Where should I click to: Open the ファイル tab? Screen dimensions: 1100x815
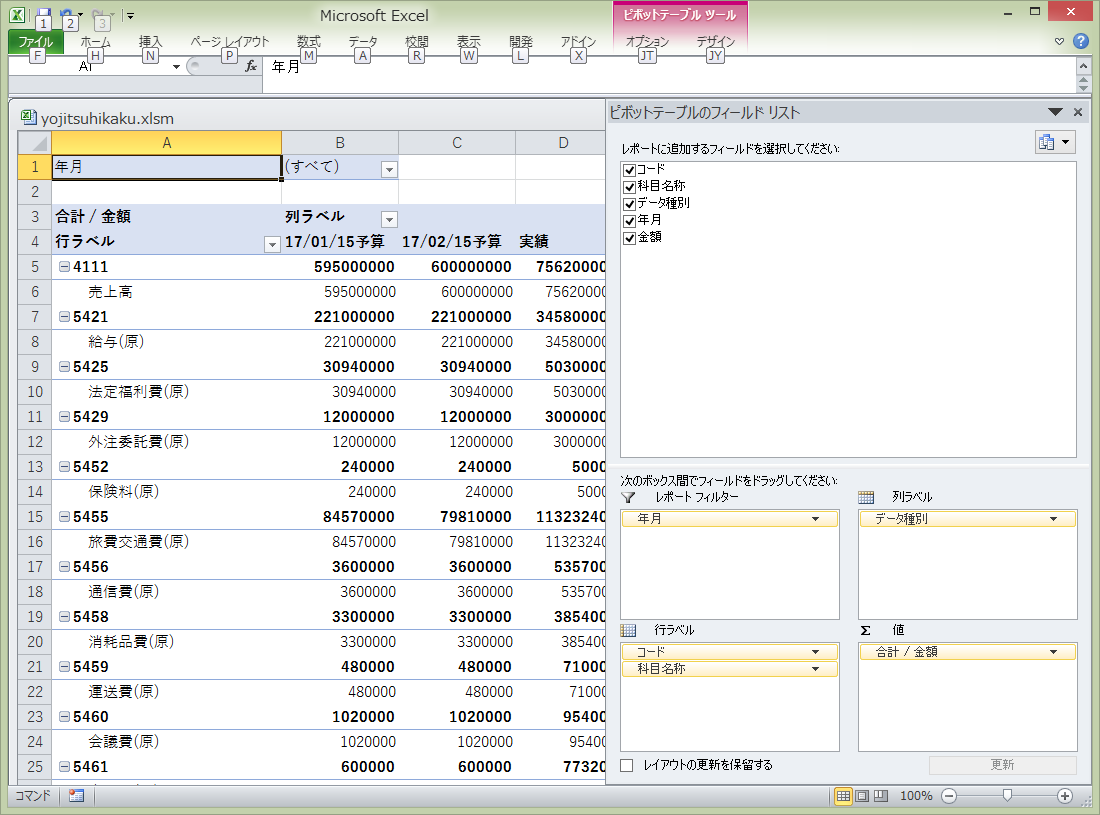click(36, 42)
